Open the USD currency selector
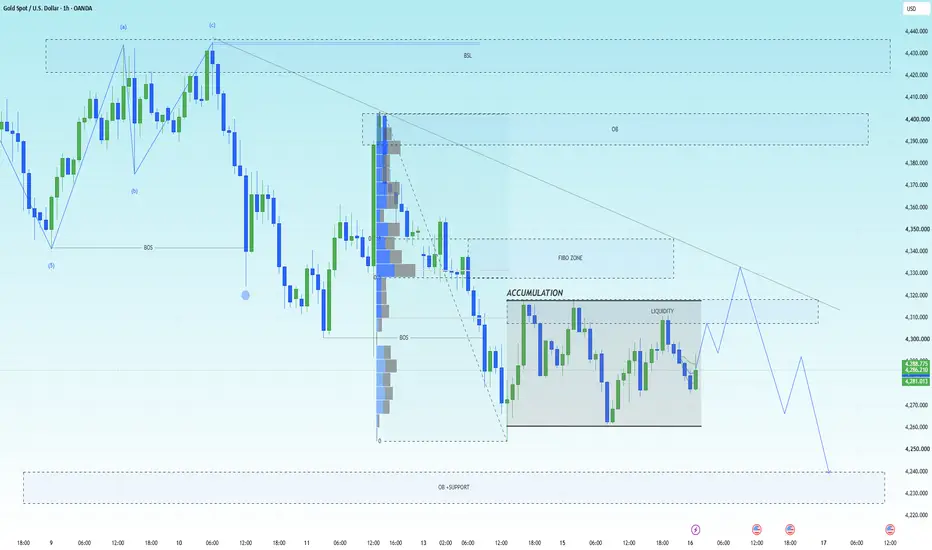 pos(911,9)
